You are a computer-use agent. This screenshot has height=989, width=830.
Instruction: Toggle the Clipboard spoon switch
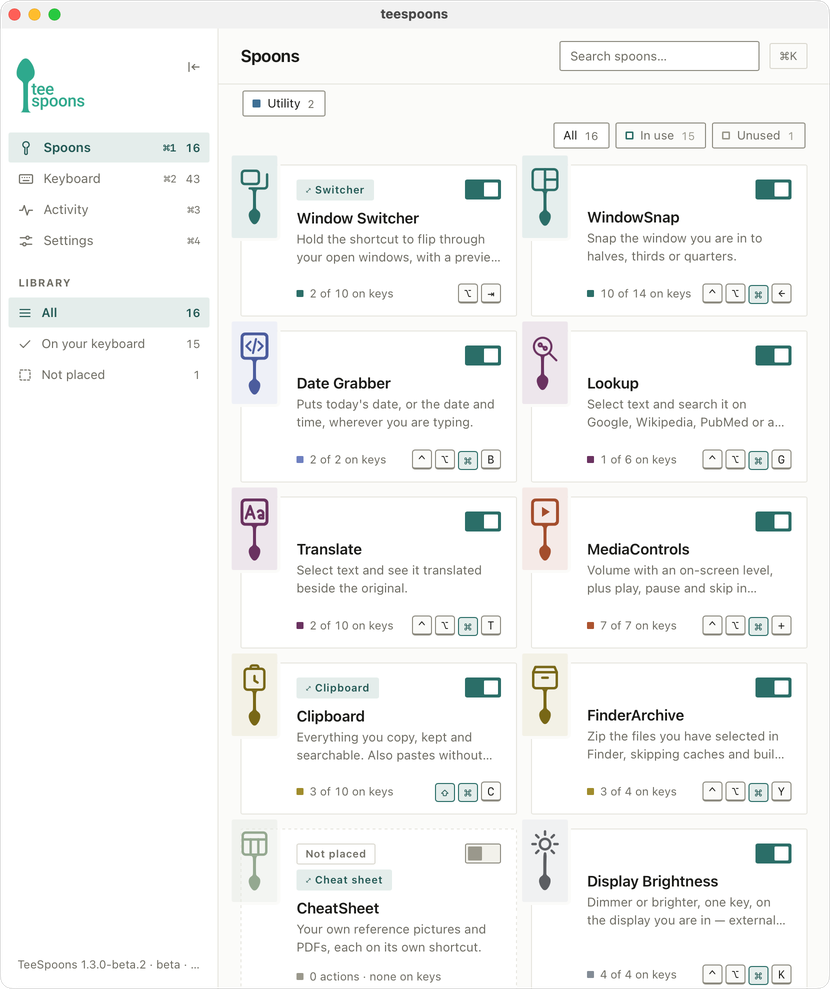pyautogui.click(x=482, y=687)
